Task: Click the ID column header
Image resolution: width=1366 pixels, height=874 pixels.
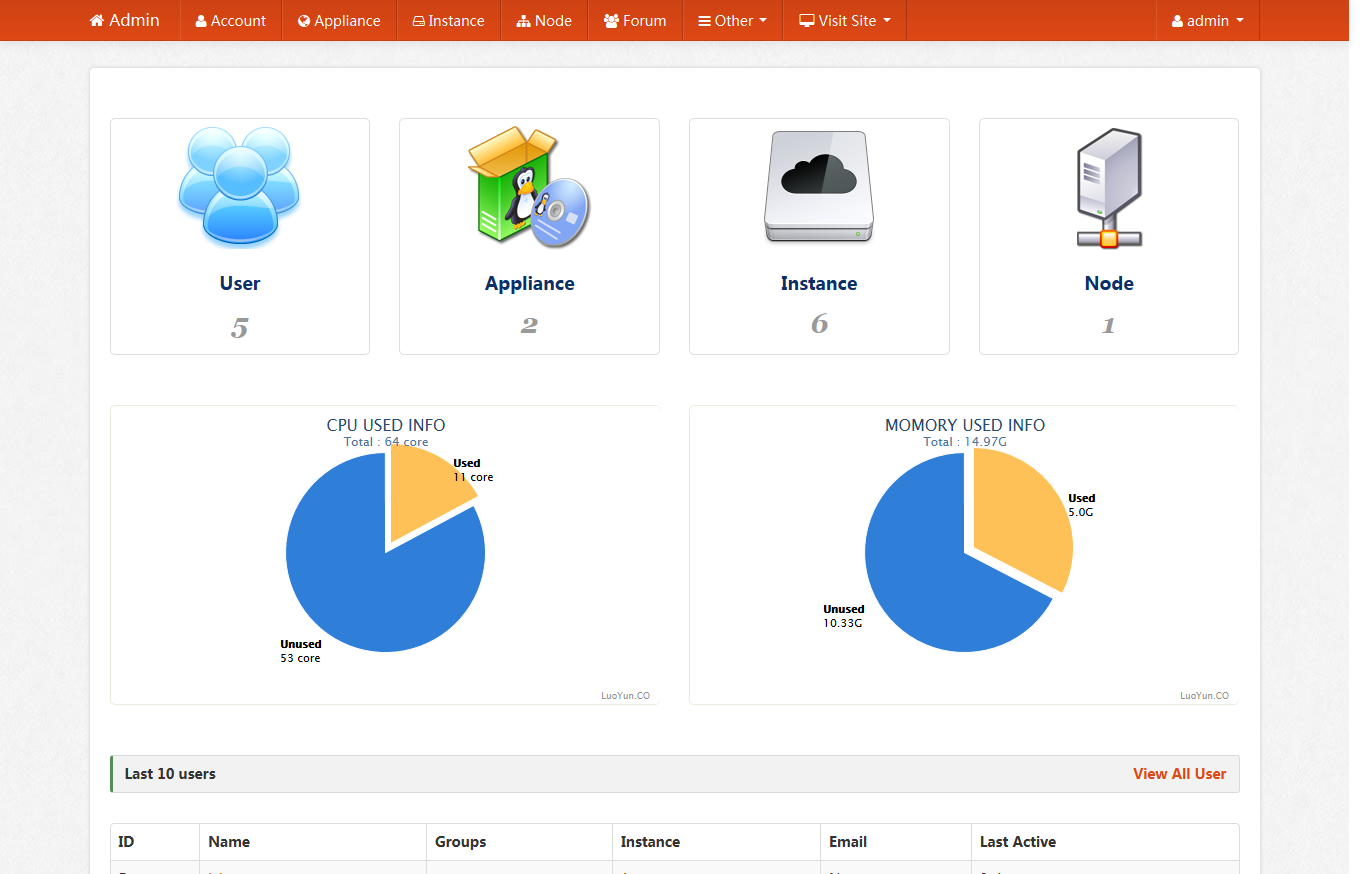Action: 126,842
